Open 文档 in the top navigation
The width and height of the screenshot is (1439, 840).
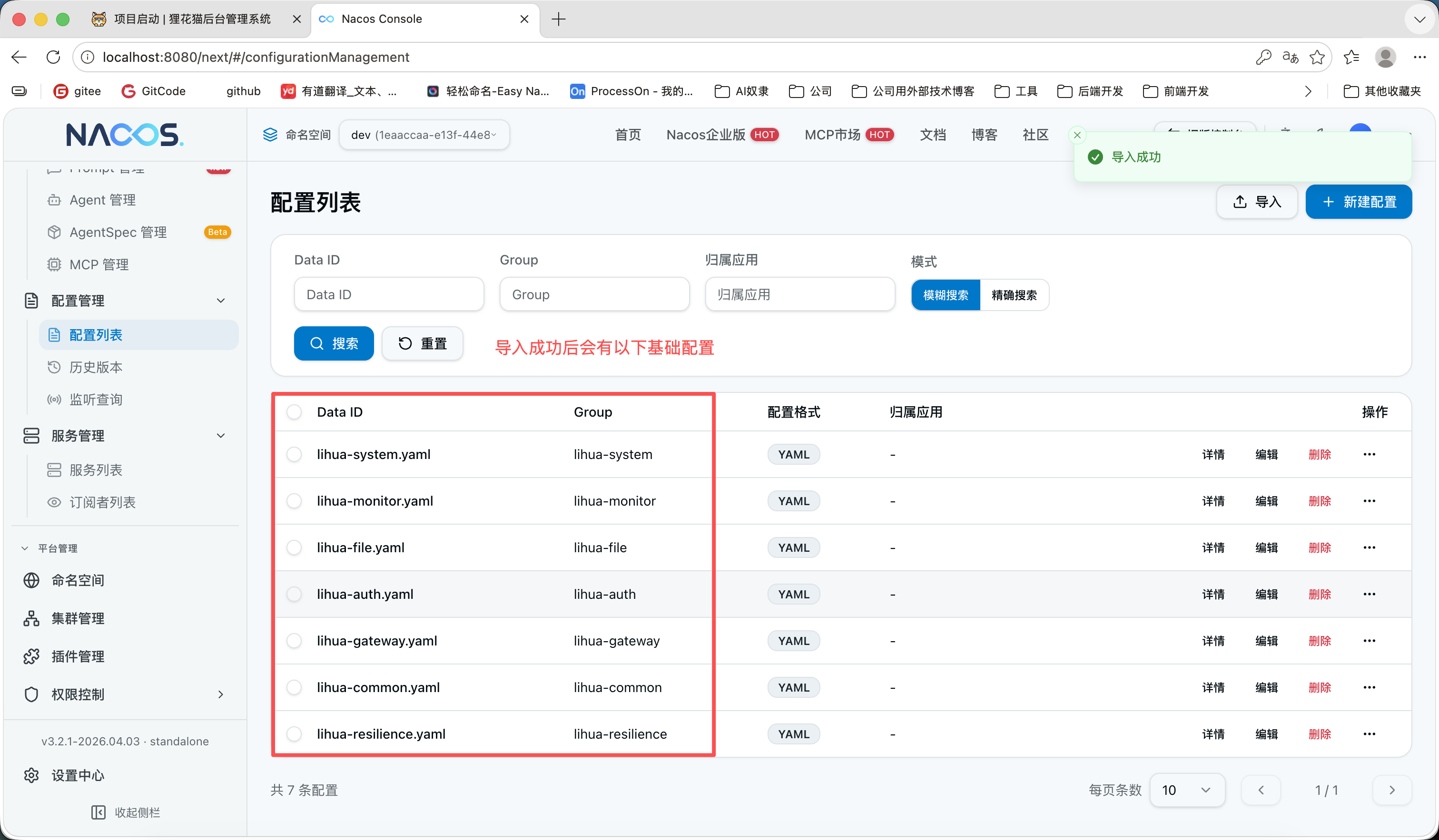933,135
